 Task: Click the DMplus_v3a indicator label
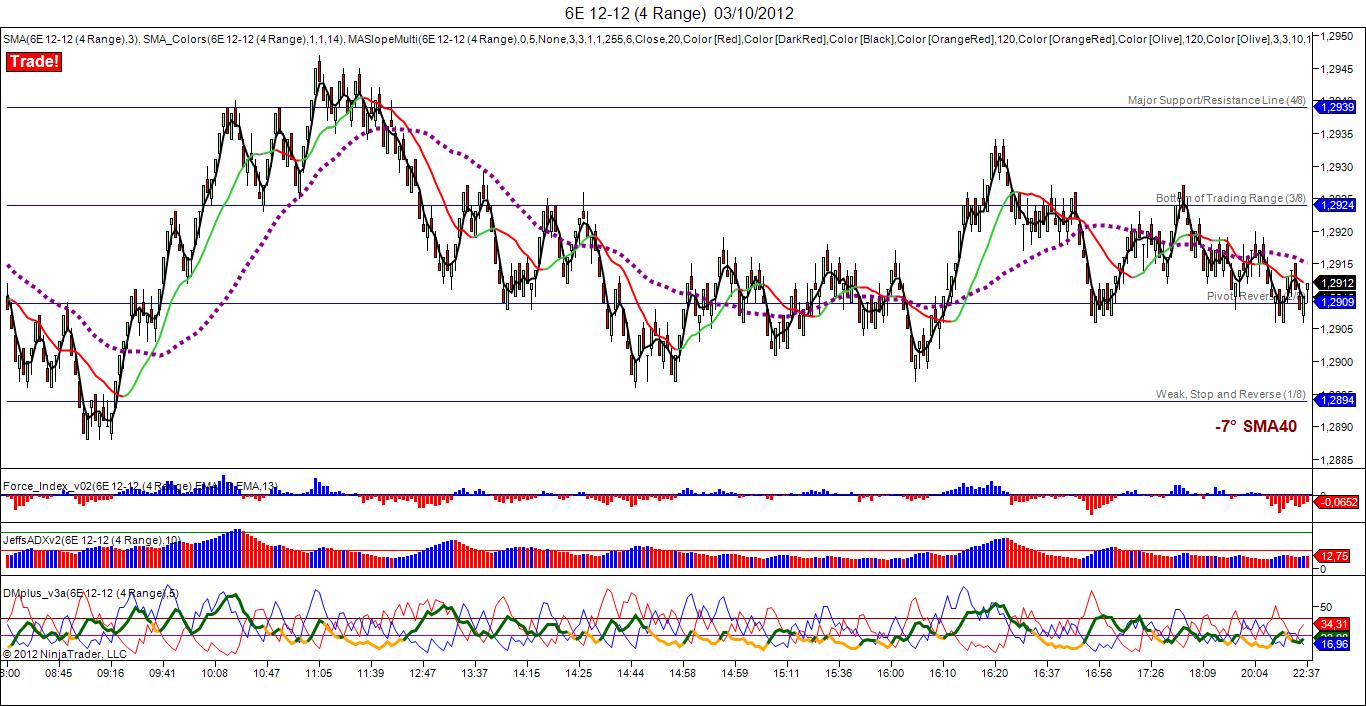pyautogui.click(x=89, y=594)
